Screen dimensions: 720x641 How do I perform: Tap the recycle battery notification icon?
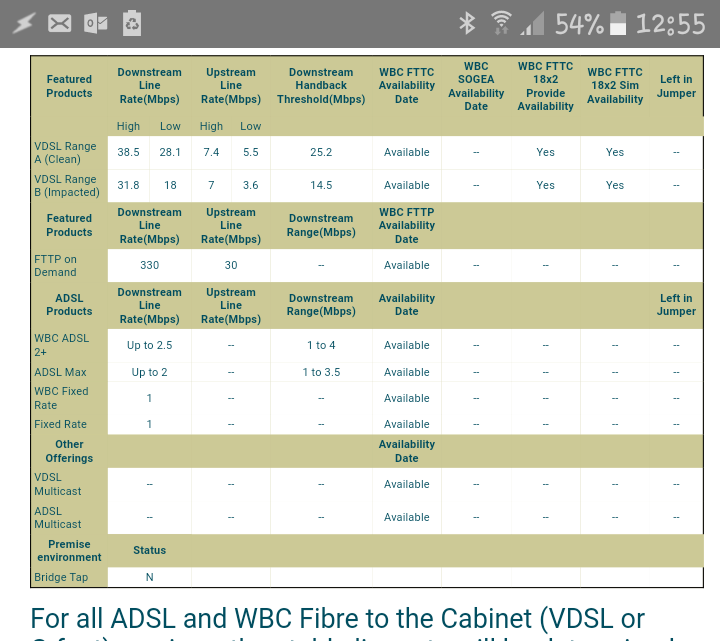tap(132, 23)
